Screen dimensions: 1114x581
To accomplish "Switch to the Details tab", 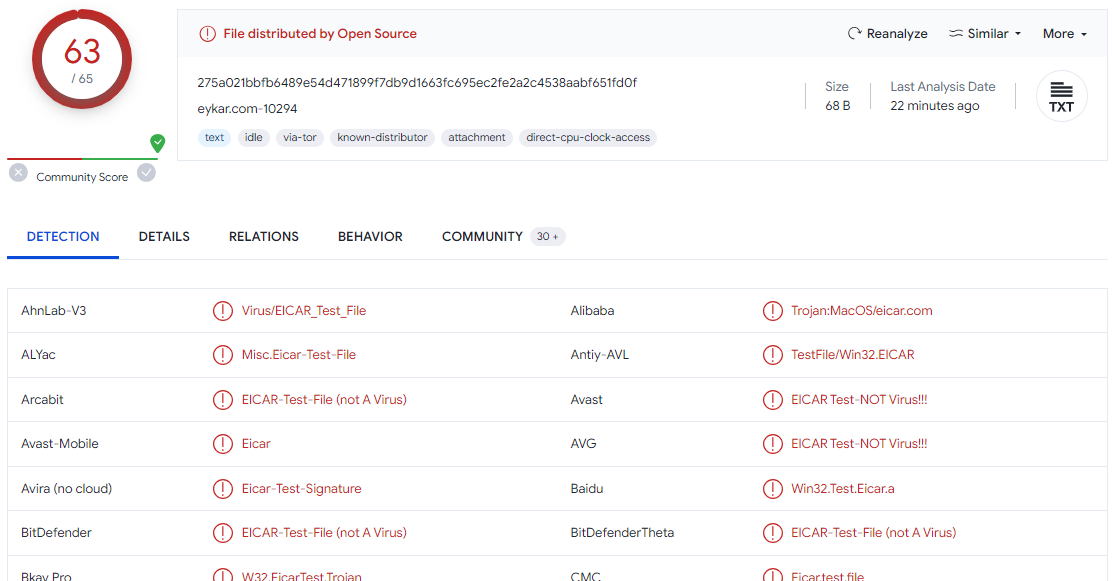I will [x=164, y=237].
